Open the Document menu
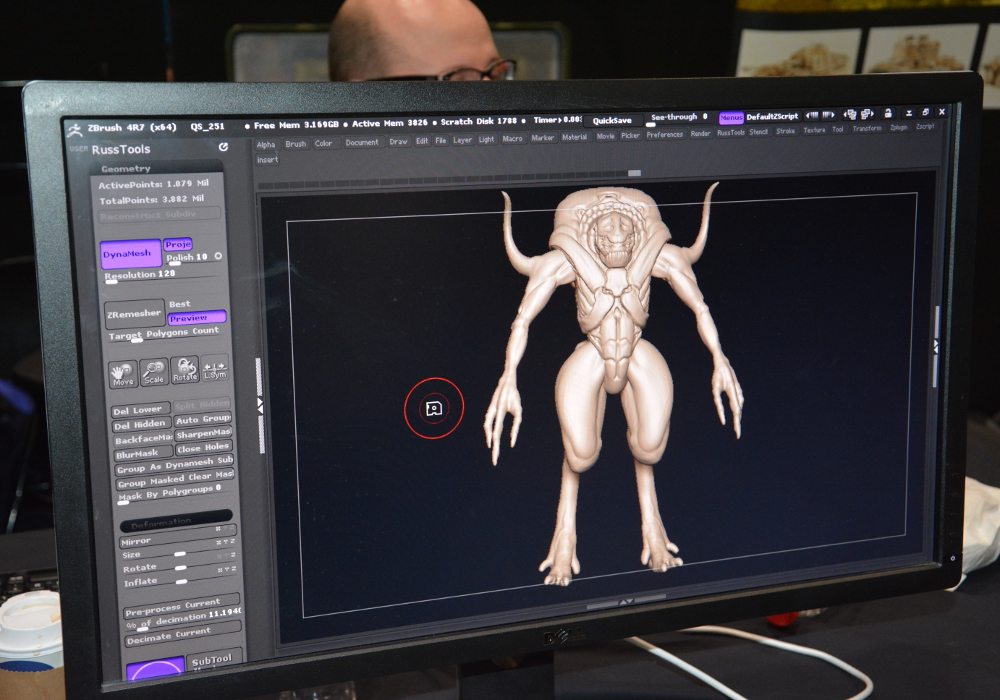This screenshot has height=700, width=1000. click(362, 142)
